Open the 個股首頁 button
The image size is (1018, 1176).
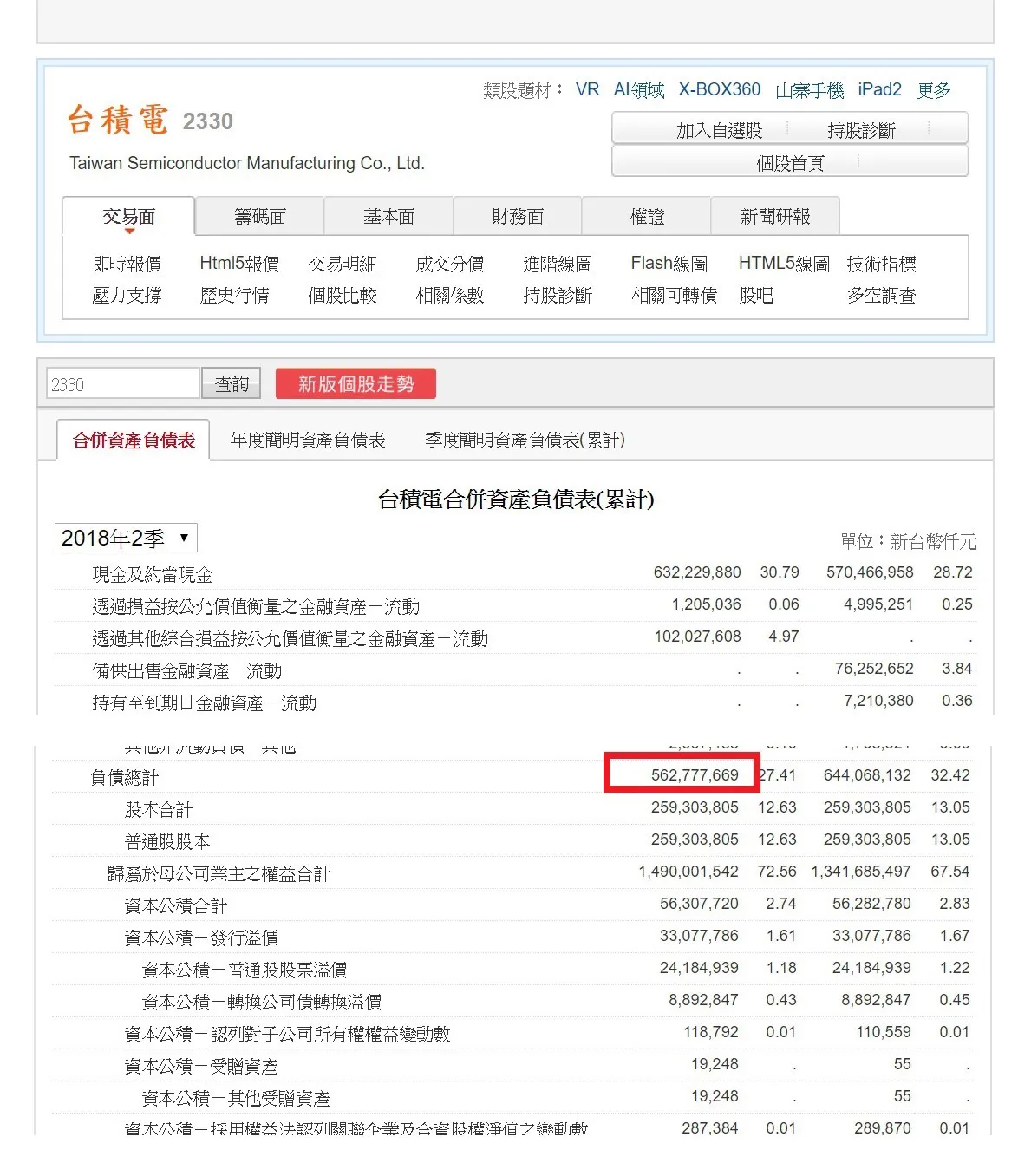point(790,162)
